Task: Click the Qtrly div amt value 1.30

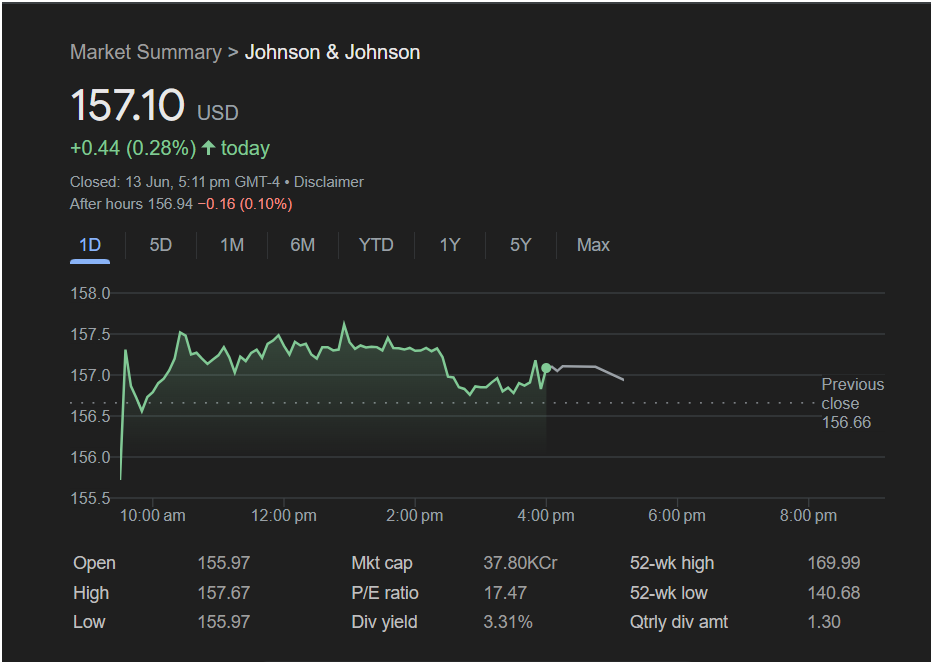Action: tap(824, 622)
